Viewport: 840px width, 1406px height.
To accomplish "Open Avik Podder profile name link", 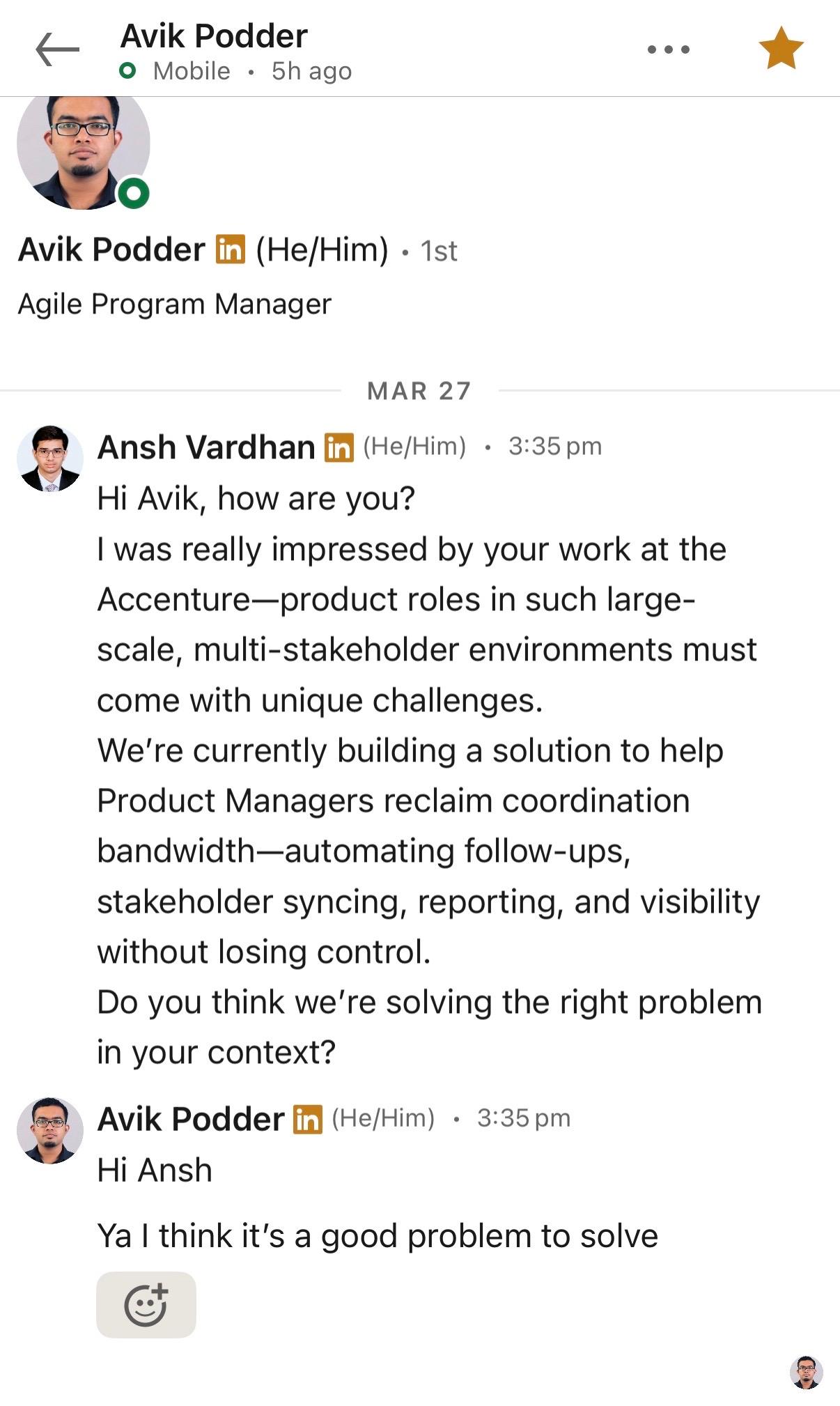I will tap(111, 249).
